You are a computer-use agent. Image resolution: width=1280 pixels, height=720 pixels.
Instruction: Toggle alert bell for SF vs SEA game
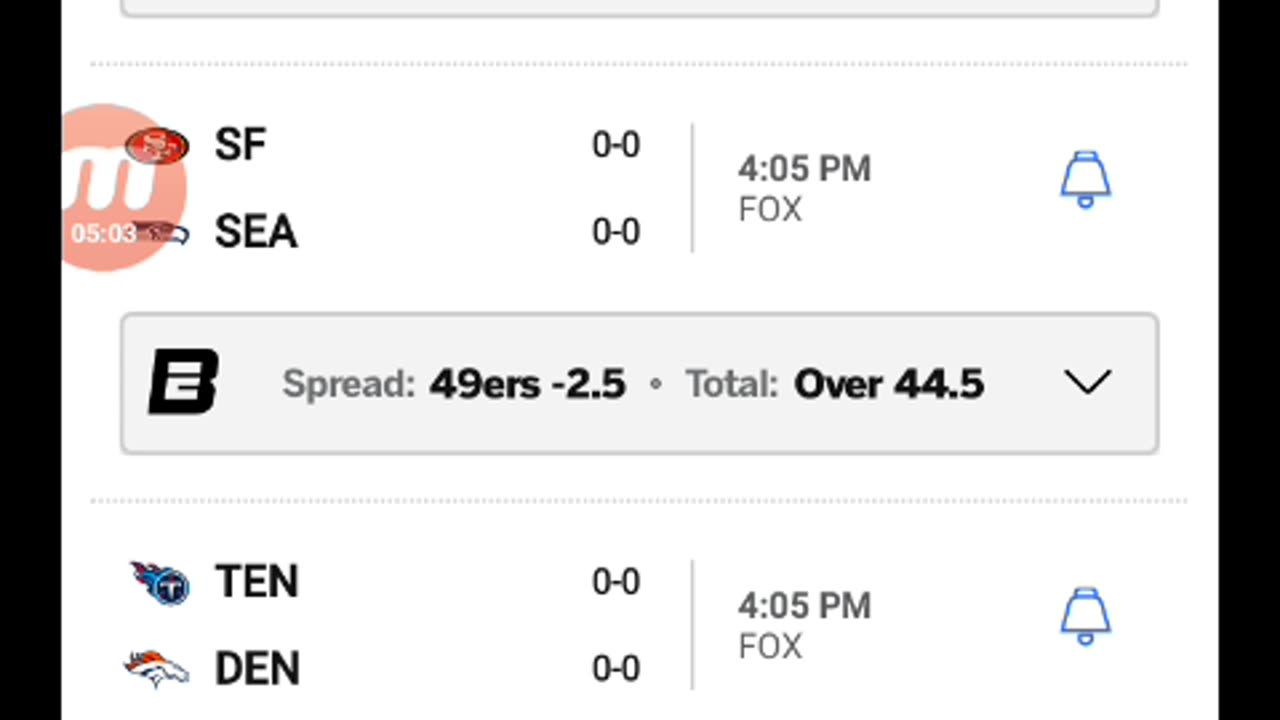coord(1085,180)
